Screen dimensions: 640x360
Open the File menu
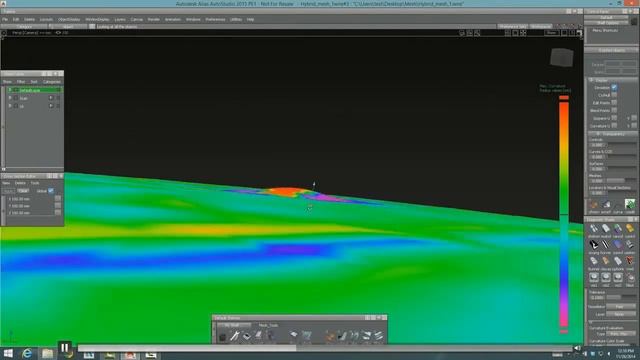pos(5,19)
